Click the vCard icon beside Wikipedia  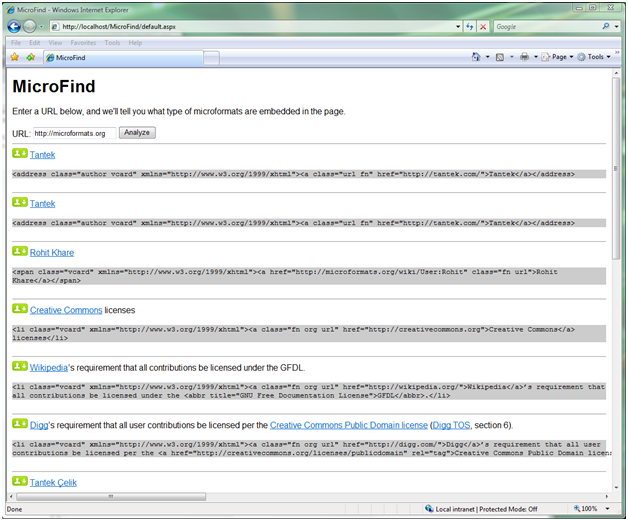20,366
